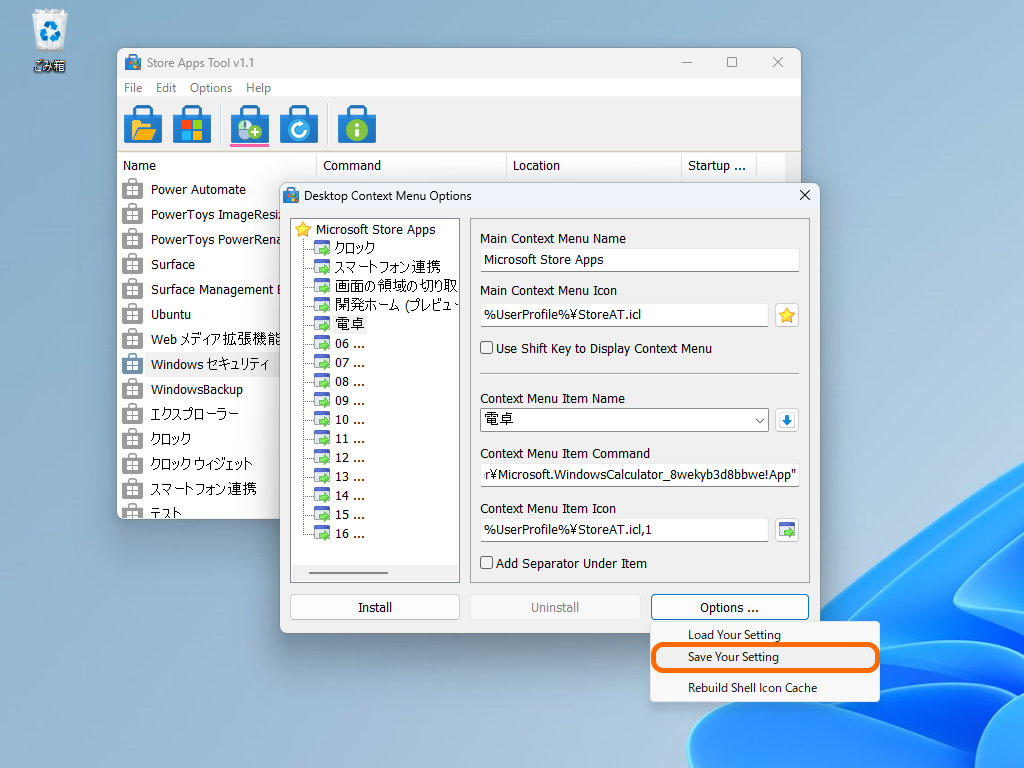Viewport: 1024px width, 768px height.
Task: Sort by the Name column header
Action: coord(218,166)
